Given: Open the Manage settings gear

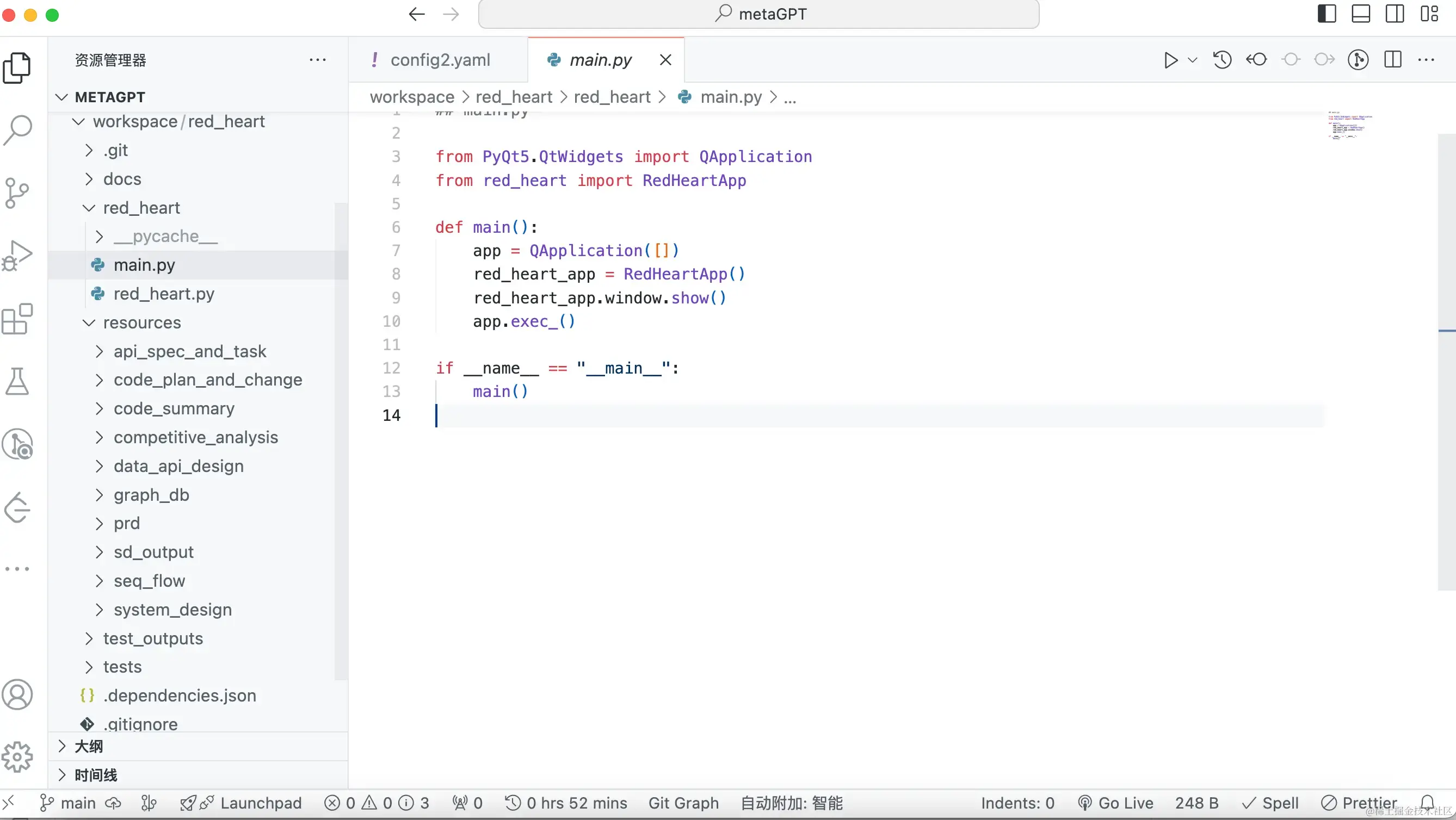Looking at the screenshot, I should pyautogui.click(x=17, y=757).
